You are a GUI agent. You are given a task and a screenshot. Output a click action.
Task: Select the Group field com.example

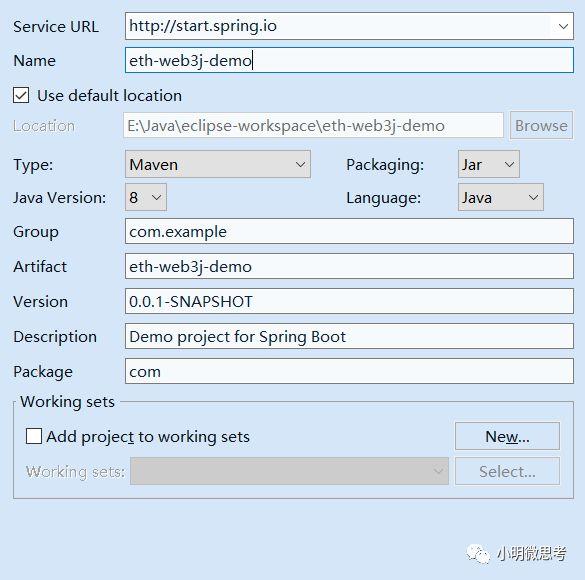point(349,232)
